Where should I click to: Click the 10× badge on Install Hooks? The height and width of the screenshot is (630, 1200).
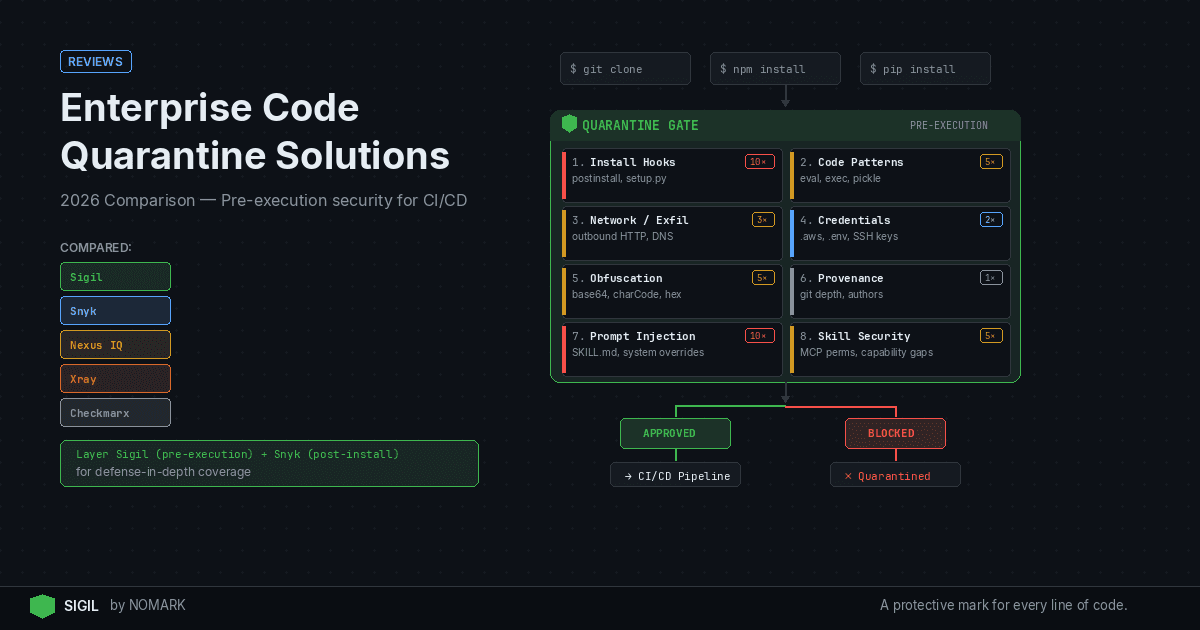(x=760, y=161)
